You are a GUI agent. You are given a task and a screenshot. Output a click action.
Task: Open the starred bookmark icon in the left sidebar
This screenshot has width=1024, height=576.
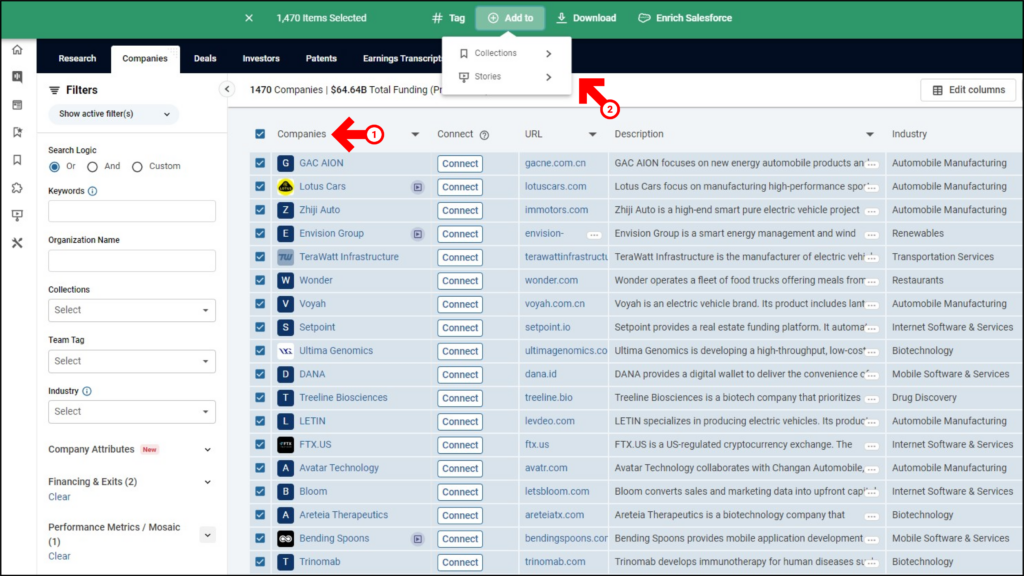click(18, 133)
